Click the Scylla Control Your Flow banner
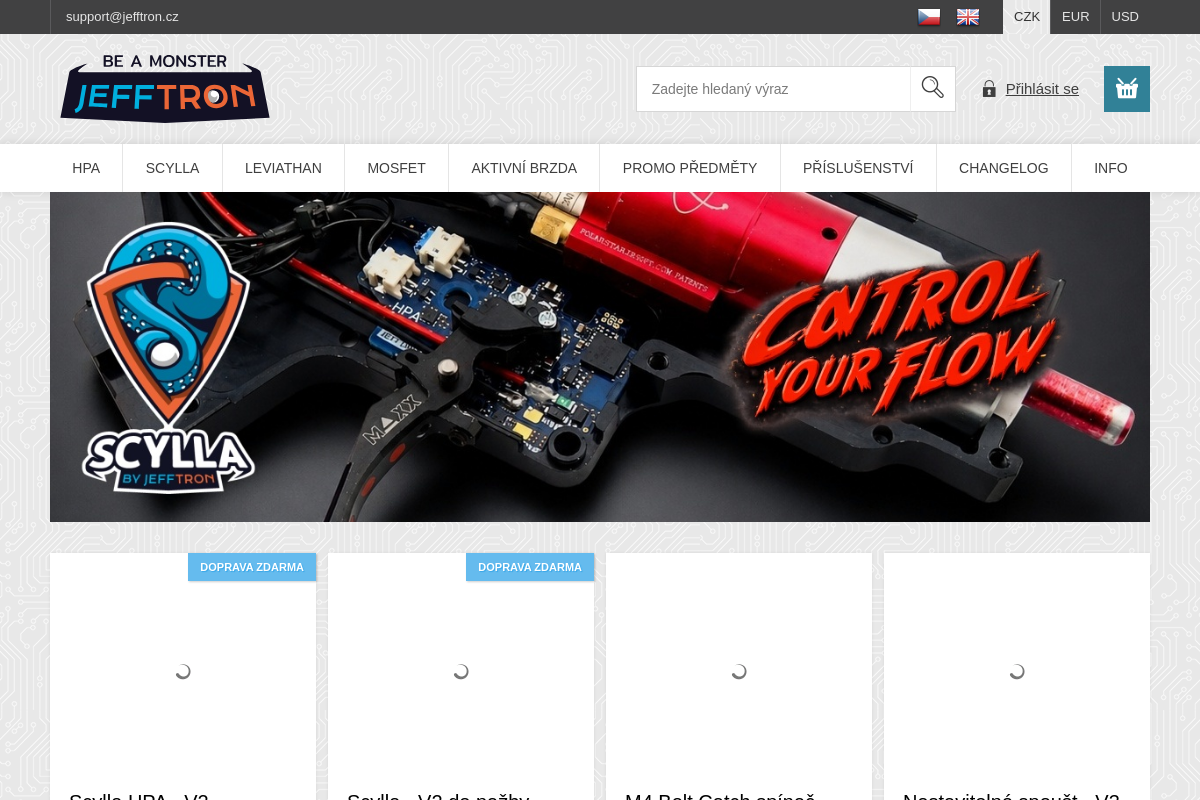Screen dimensions: 1200x800 600,357
